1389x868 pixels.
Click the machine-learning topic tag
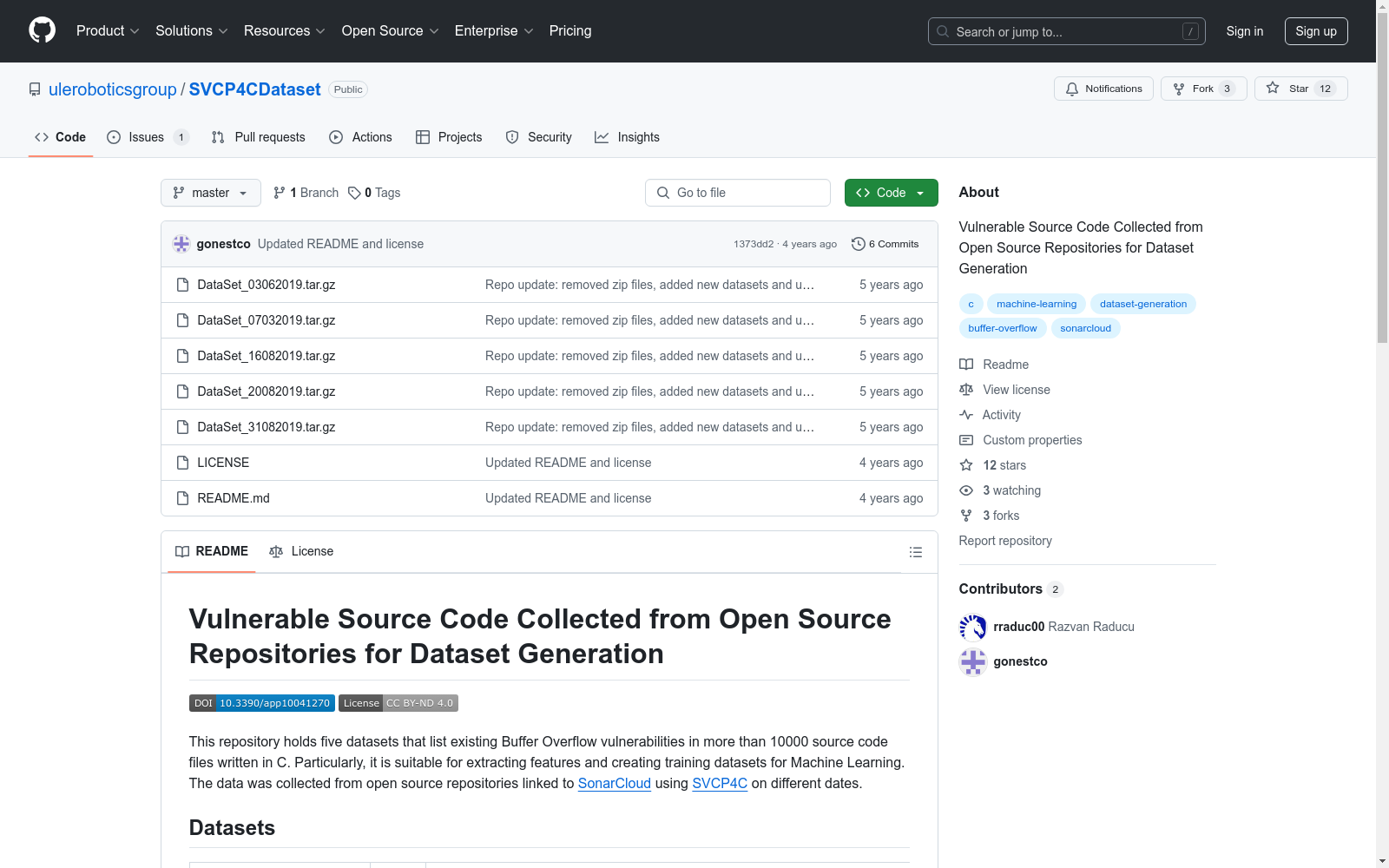click(1037, 304)
